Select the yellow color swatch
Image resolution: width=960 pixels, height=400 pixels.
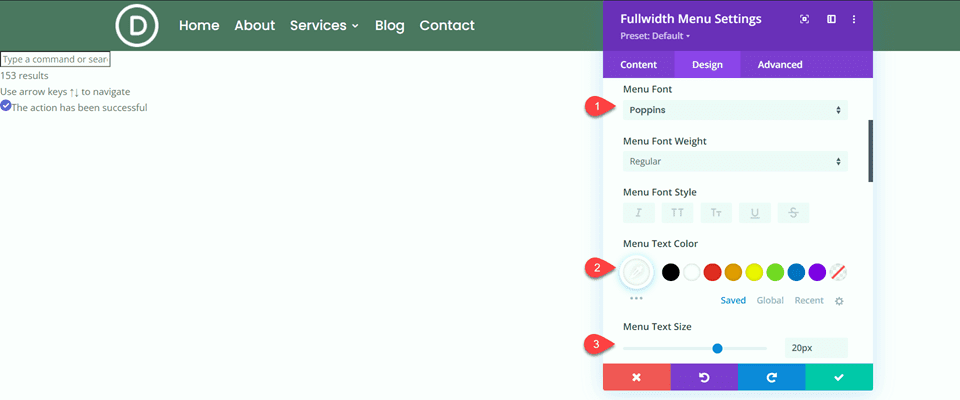754,272
